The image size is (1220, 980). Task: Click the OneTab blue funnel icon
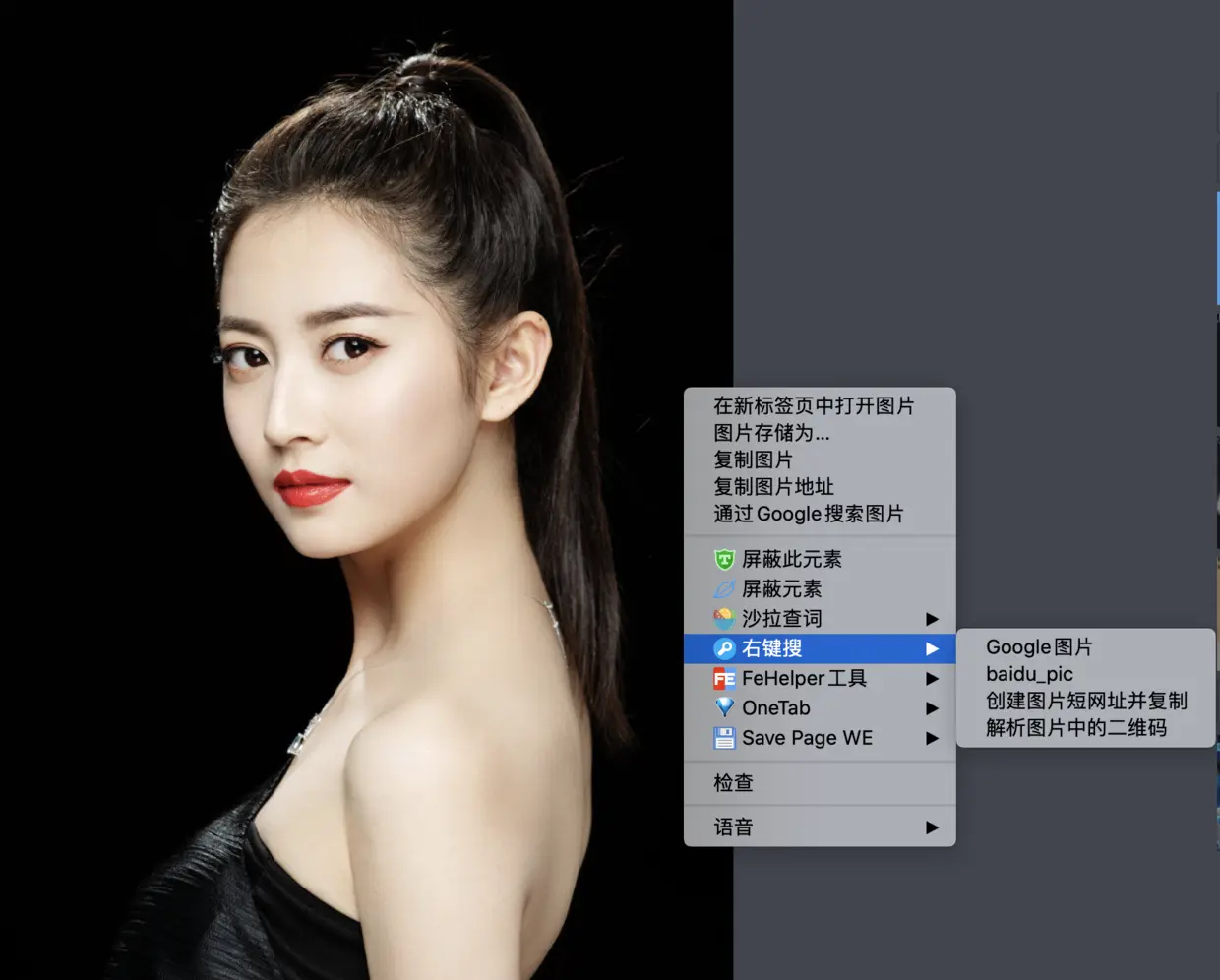[x=724, y=708]
